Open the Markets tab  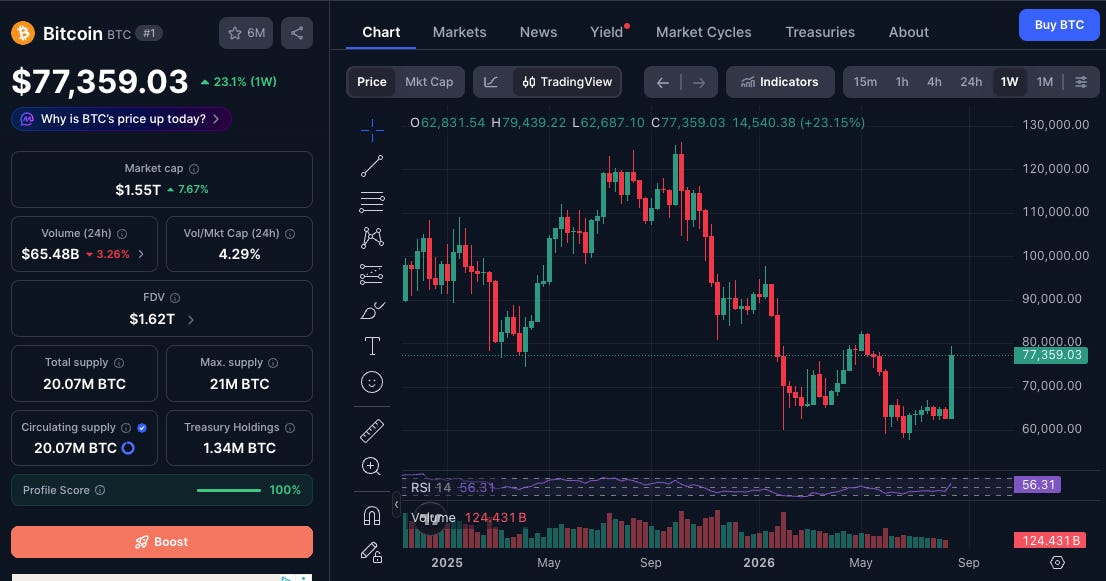(459, 32)
